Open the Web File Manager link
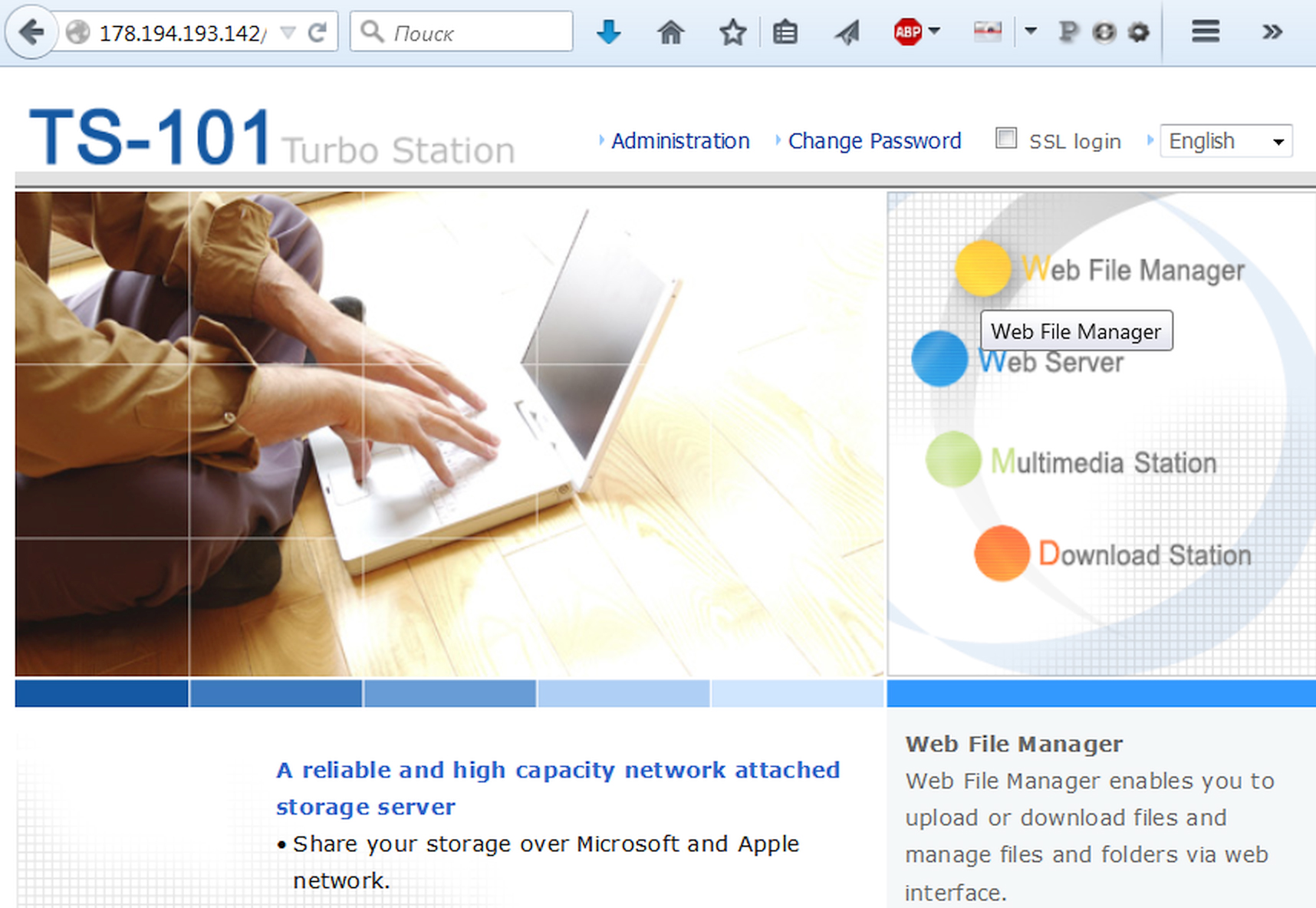This screenshot has height=908, width=1316. [x=1133, y=269]
